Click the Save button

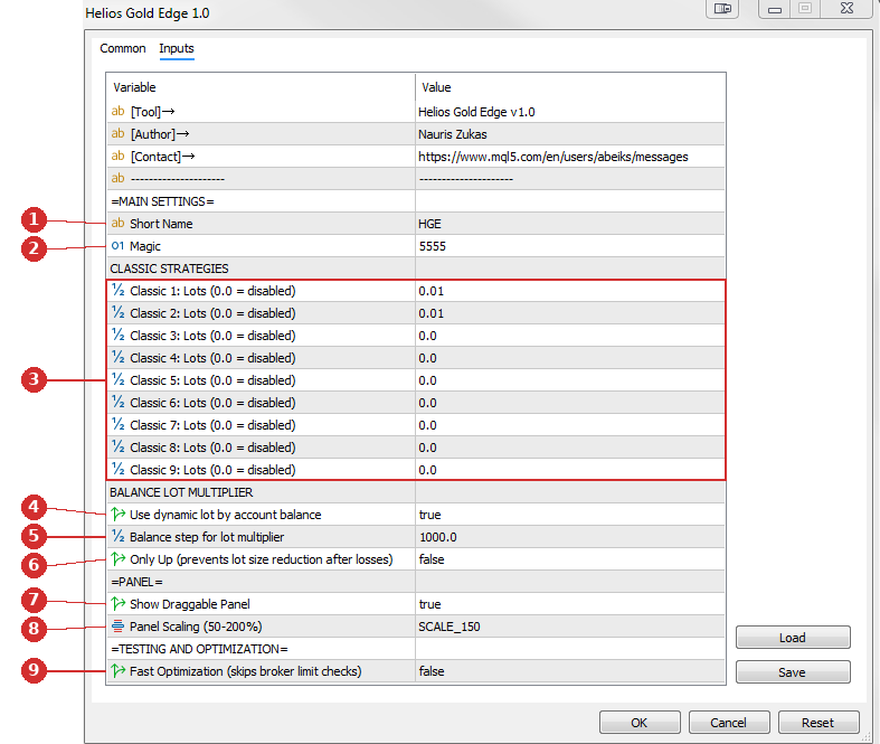(x=792, y=672)
